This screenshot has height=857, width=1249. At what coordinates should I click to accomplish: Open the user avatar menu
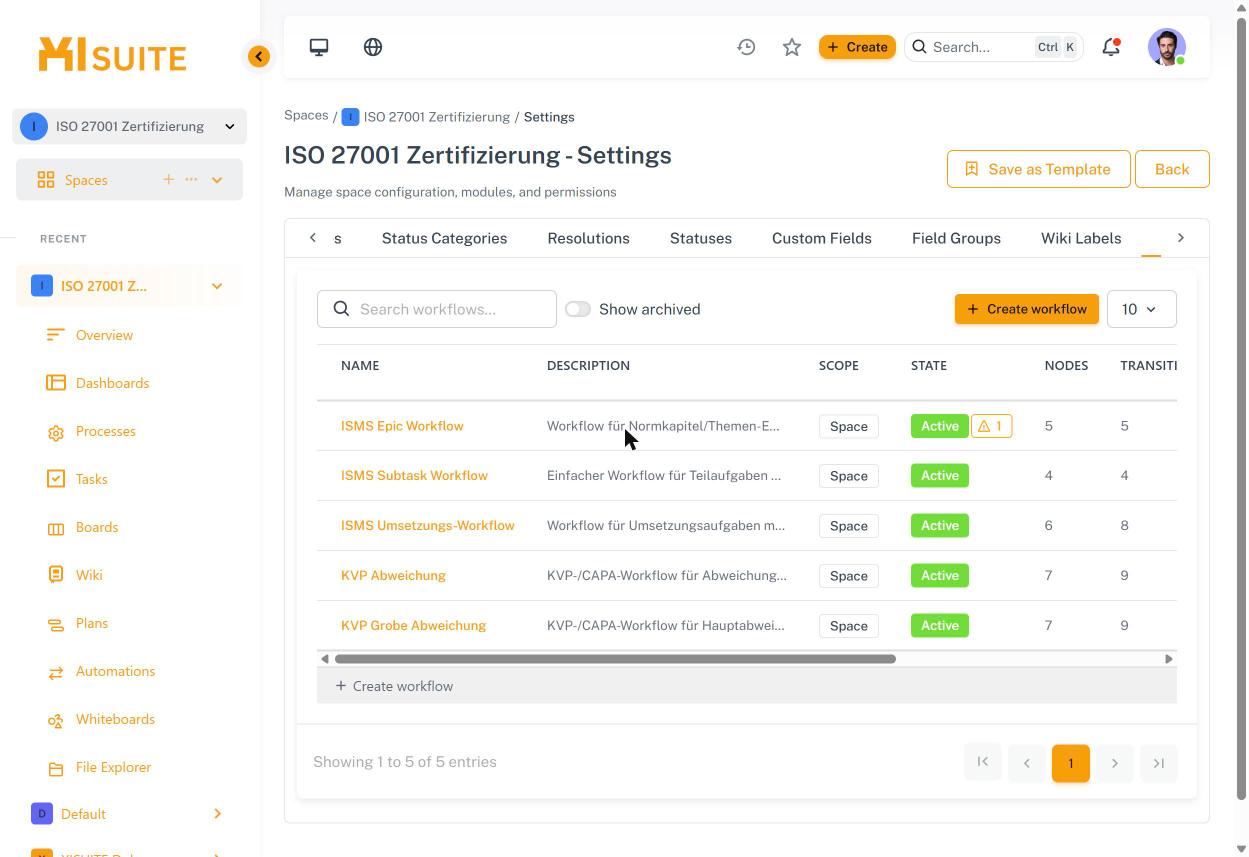pos(1167,47)
